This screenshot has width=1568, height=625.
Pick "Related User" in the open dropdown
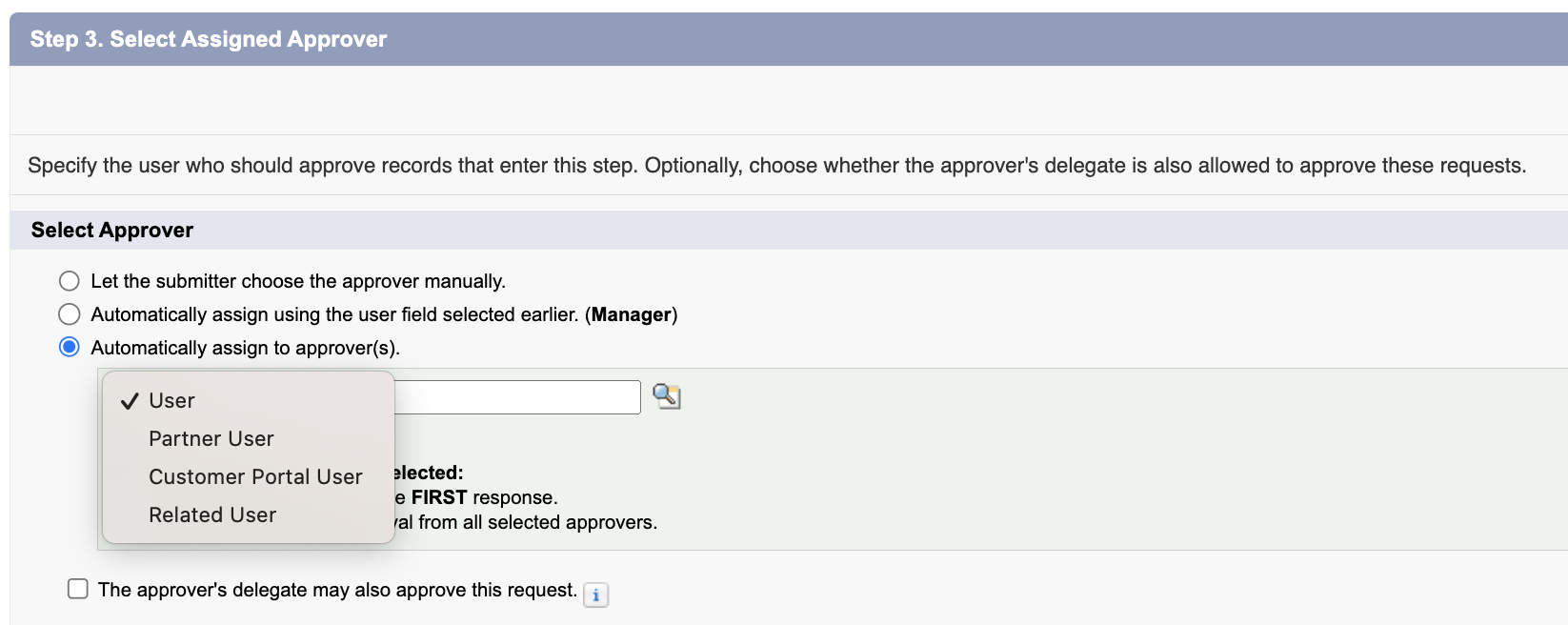[x=211, y=514]
